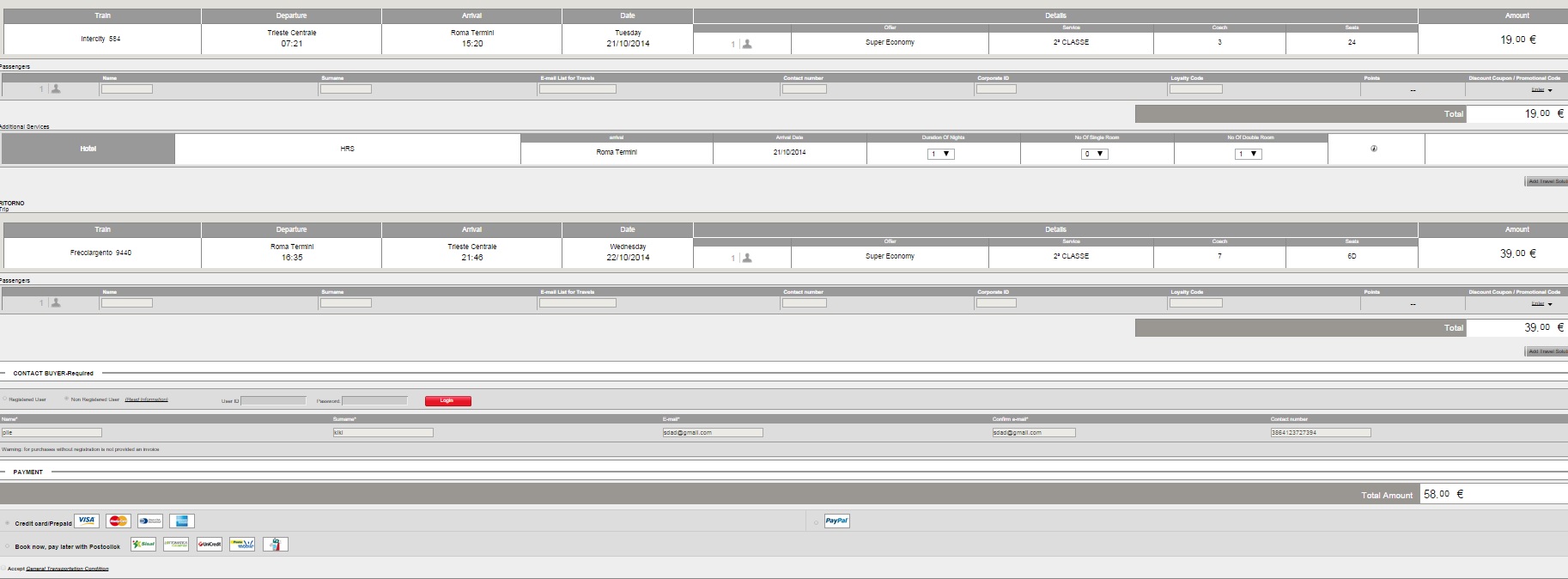Click the MasterCard payment logo
This screenshot has height=579, width=1568.
tap(119, 521)
